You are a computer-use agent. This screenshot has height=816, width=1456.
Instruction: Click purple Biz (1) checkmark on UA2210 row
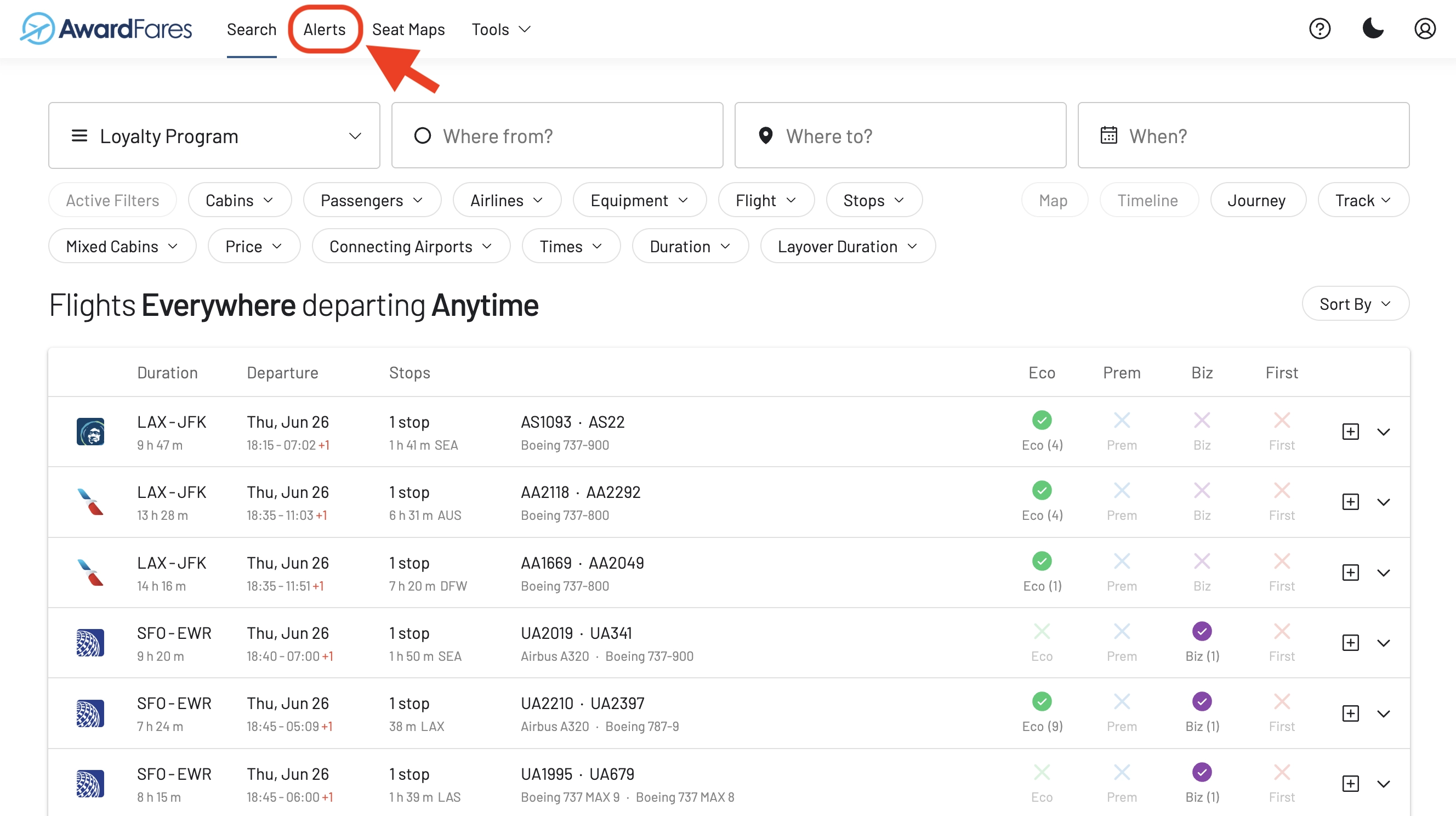point(1202,702)
